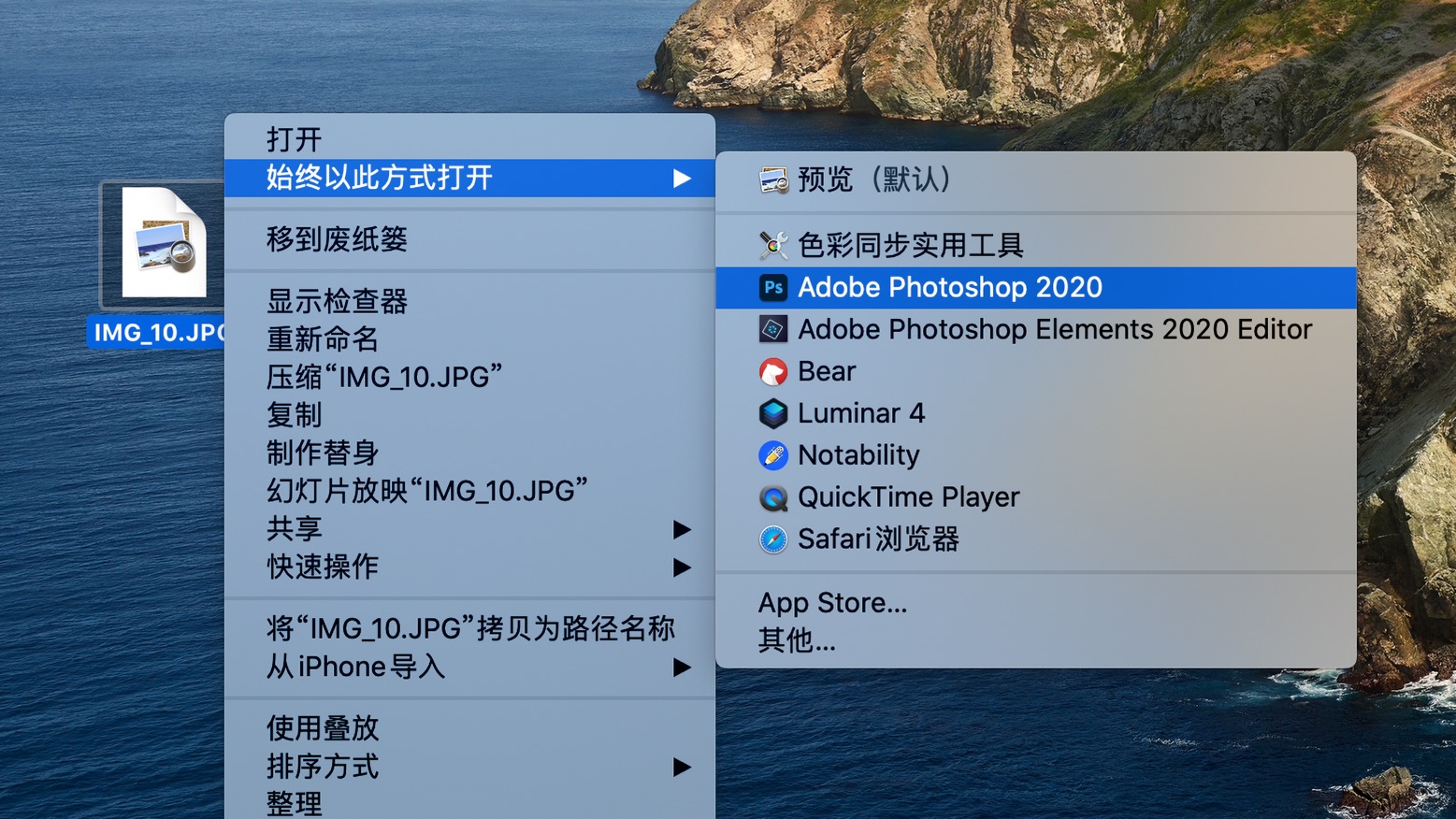This screenshot has height=819, width=1456.
Task: Expand the 排序方式 submenu arrow
Action: 682,768
